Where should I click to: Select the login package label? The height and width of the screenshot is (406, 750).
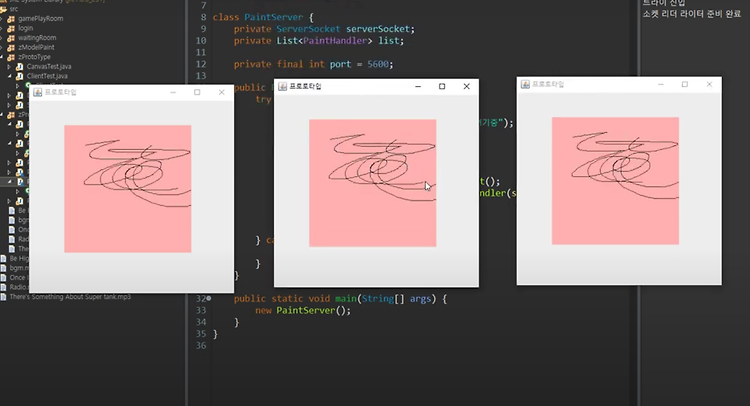pos(25,28)
